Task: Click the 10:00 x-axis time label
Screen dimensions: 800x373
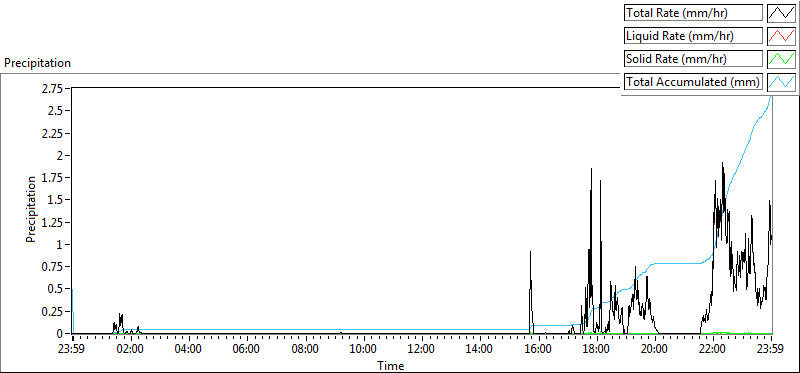Action: (364, 350)
